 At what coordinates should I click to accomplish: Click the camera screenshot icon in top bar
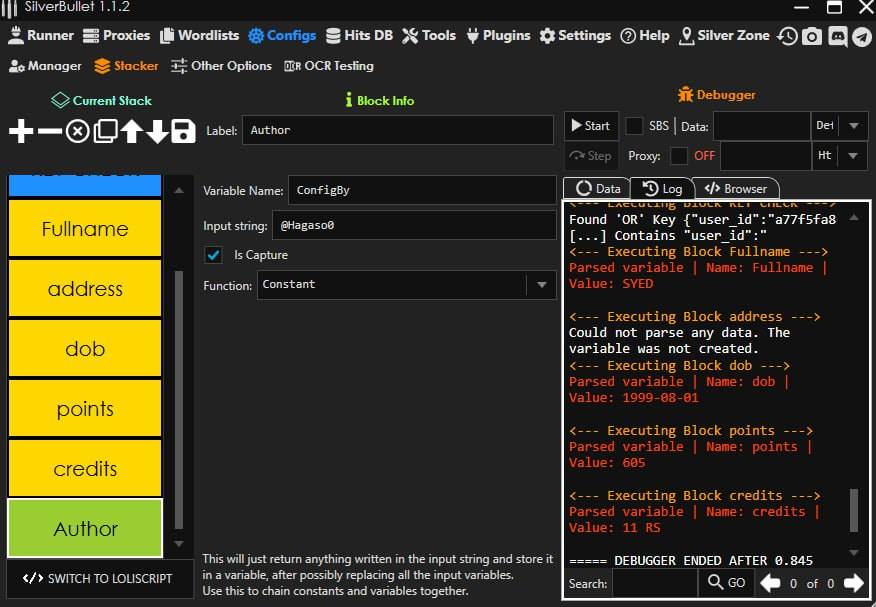point(812,36)
